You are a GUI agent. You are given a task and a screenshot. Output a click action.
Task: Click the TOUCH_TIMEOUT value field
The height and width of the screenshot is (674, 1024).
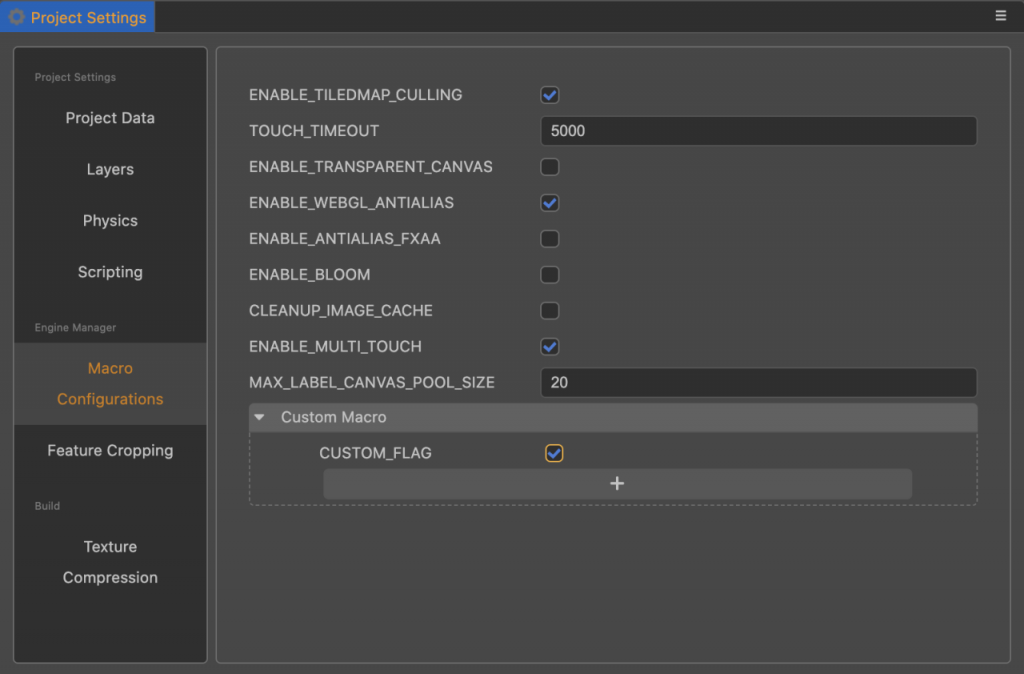pyautogui.click(x=758, y=131)
